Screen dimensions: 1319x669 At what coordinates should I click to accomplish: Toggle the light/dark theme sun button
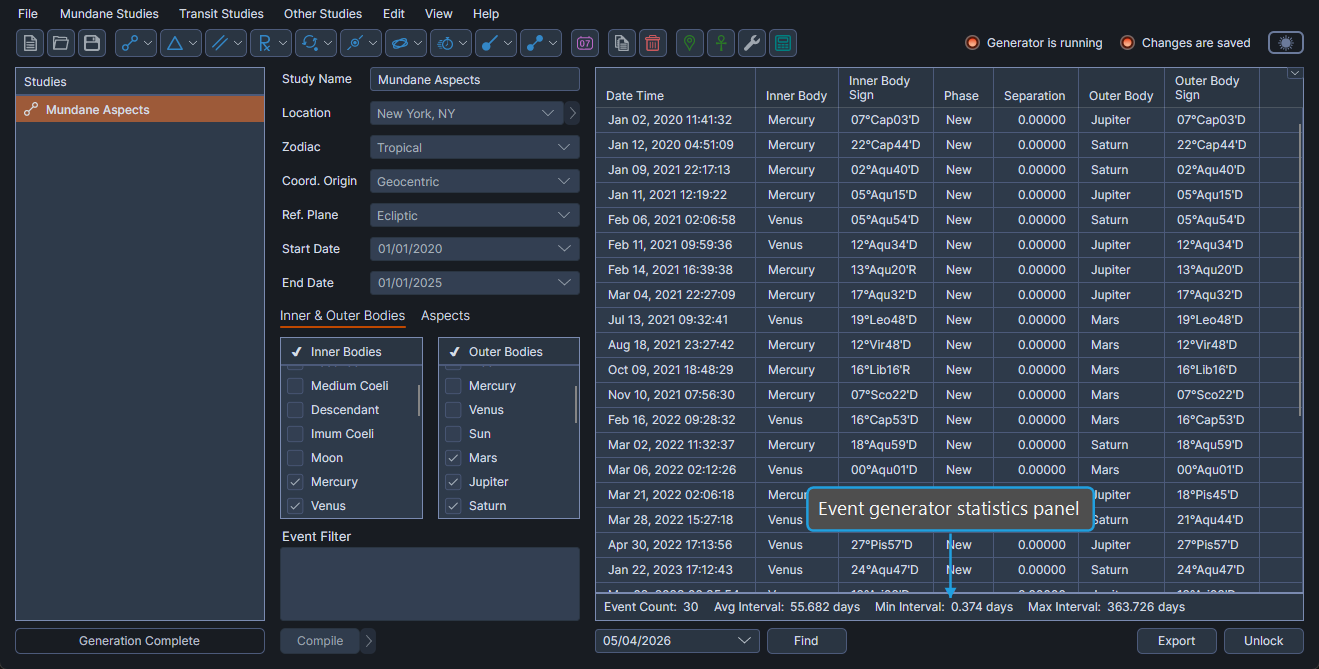tap(1286, 43)
